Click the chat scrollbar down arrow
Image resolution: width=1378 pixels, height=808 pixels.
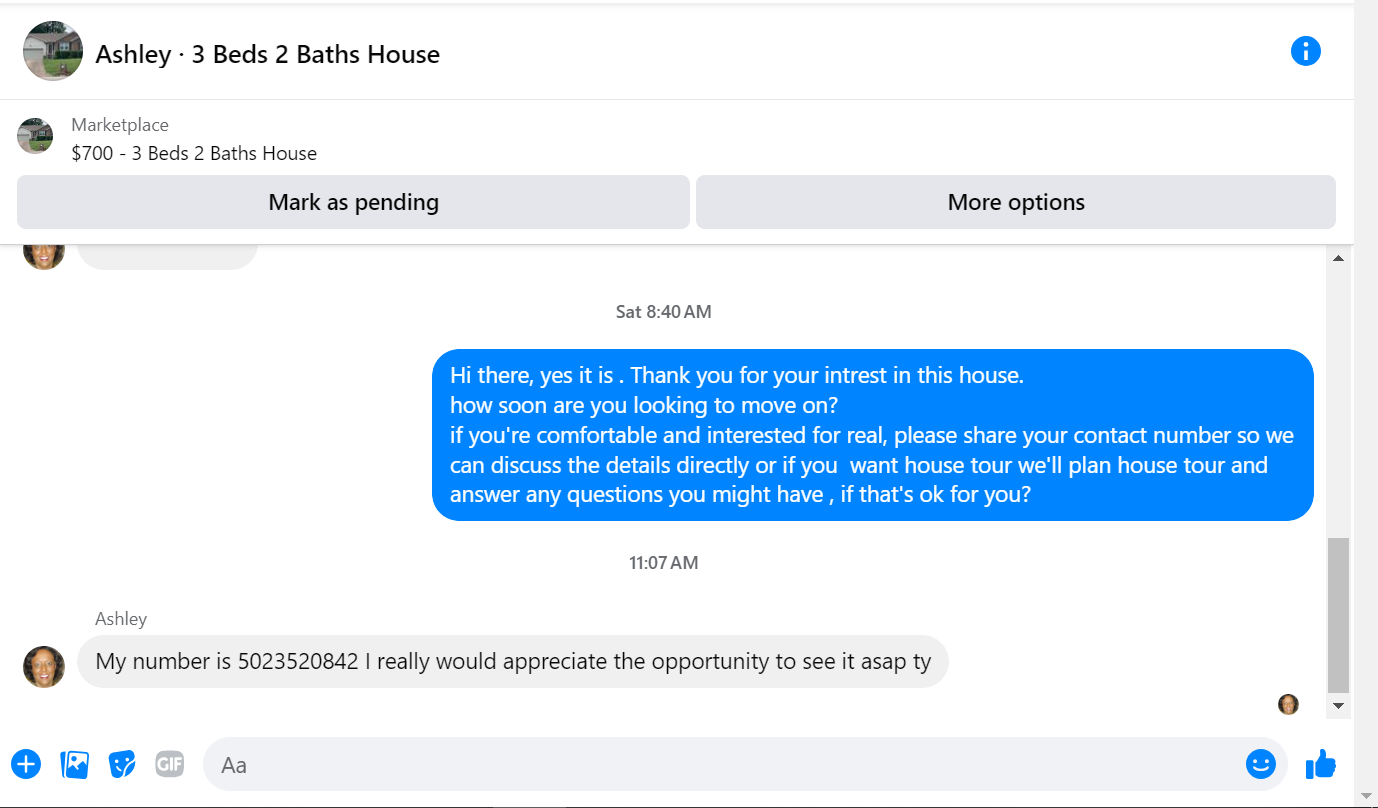pyautogui.click(x=1338, y=706)
